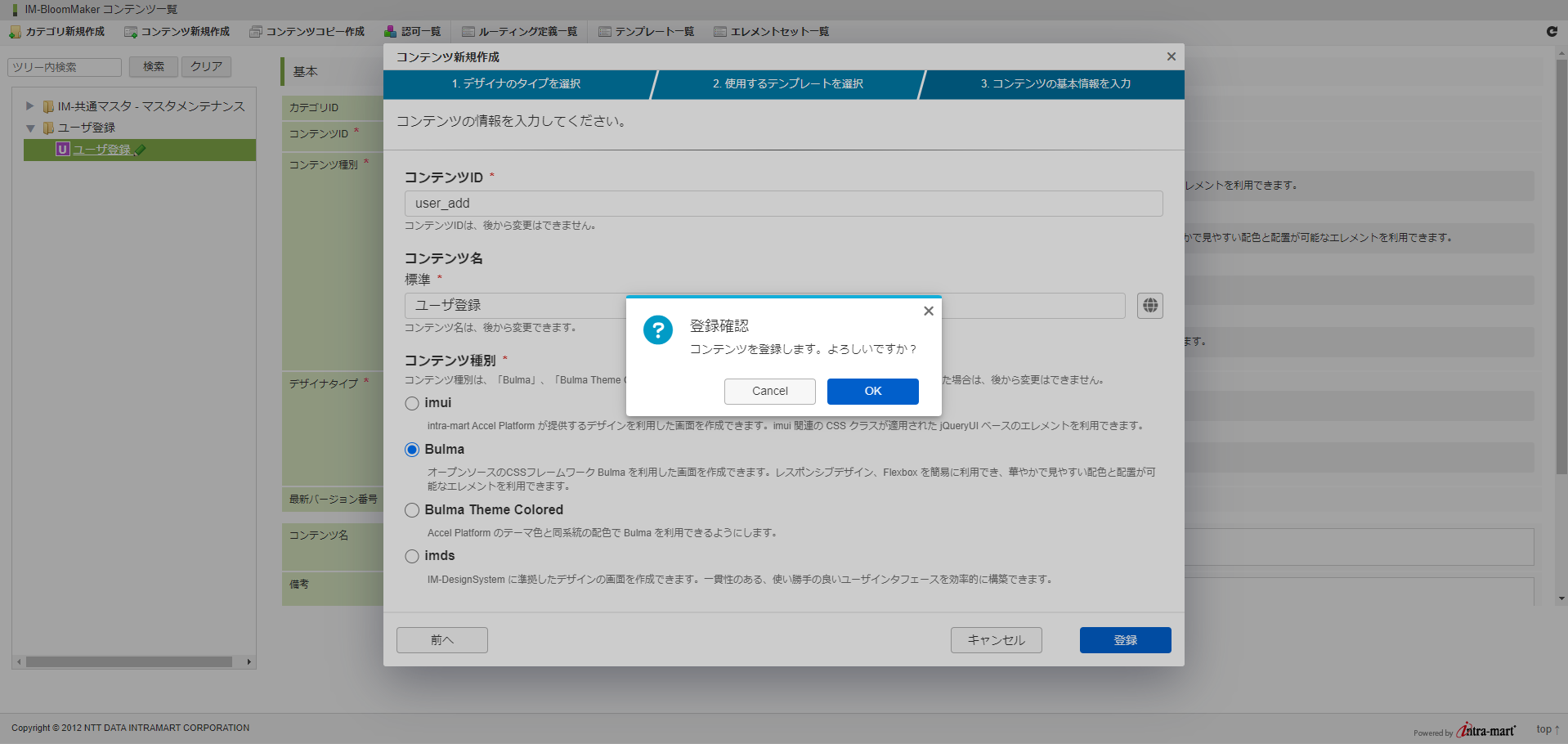Click the refresh icon at top right

(1552, 31)
